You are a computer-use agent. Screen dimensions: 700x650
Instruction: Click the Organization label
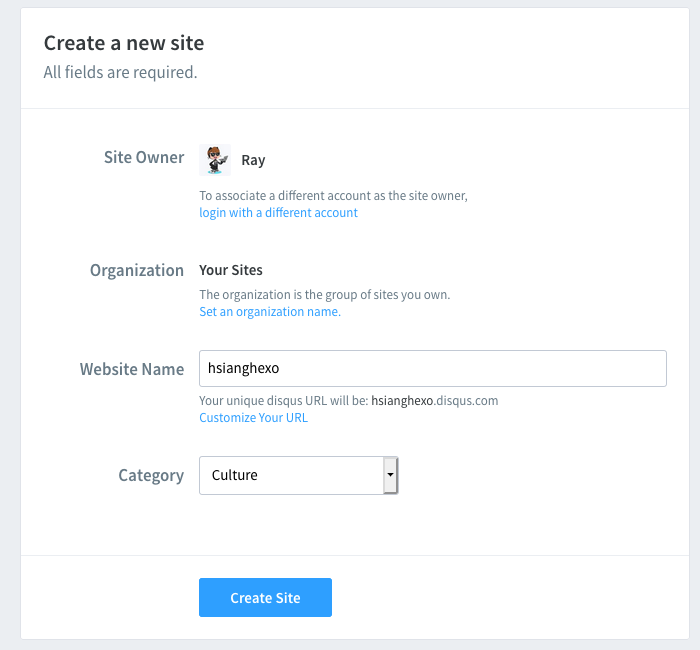137,270
